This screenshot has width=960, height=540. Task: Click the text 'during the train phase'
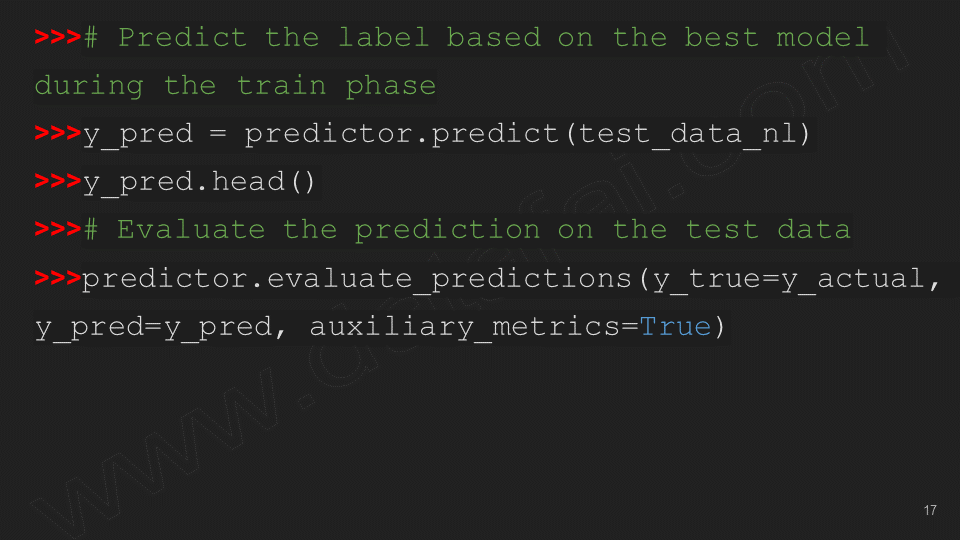coord(235,86)
